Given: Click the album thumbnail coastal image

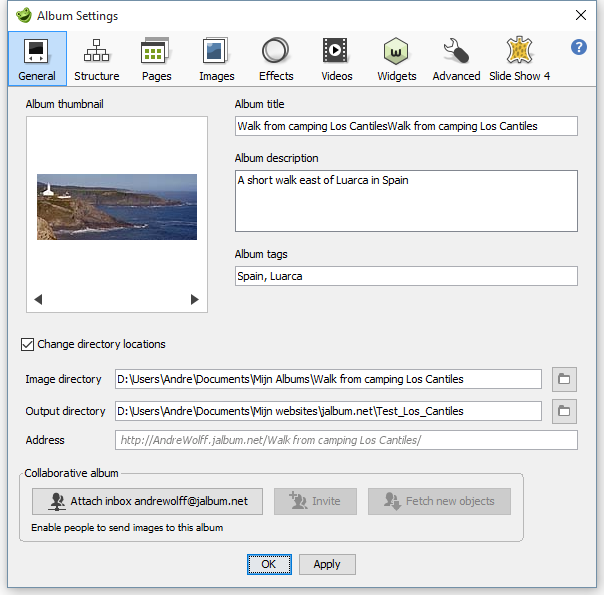Looking at the screenshot, I should click(x=117, y=207).
